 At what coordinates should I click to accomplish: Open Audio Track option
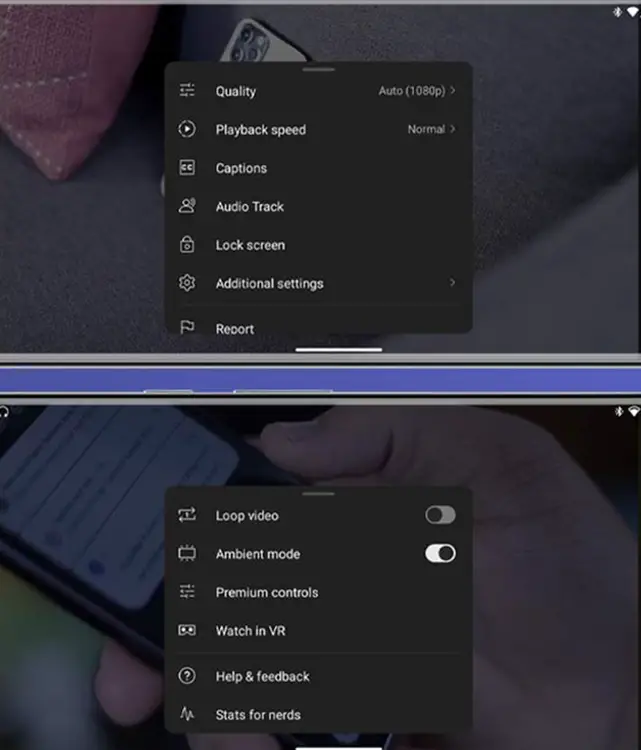tap(319, 206)
